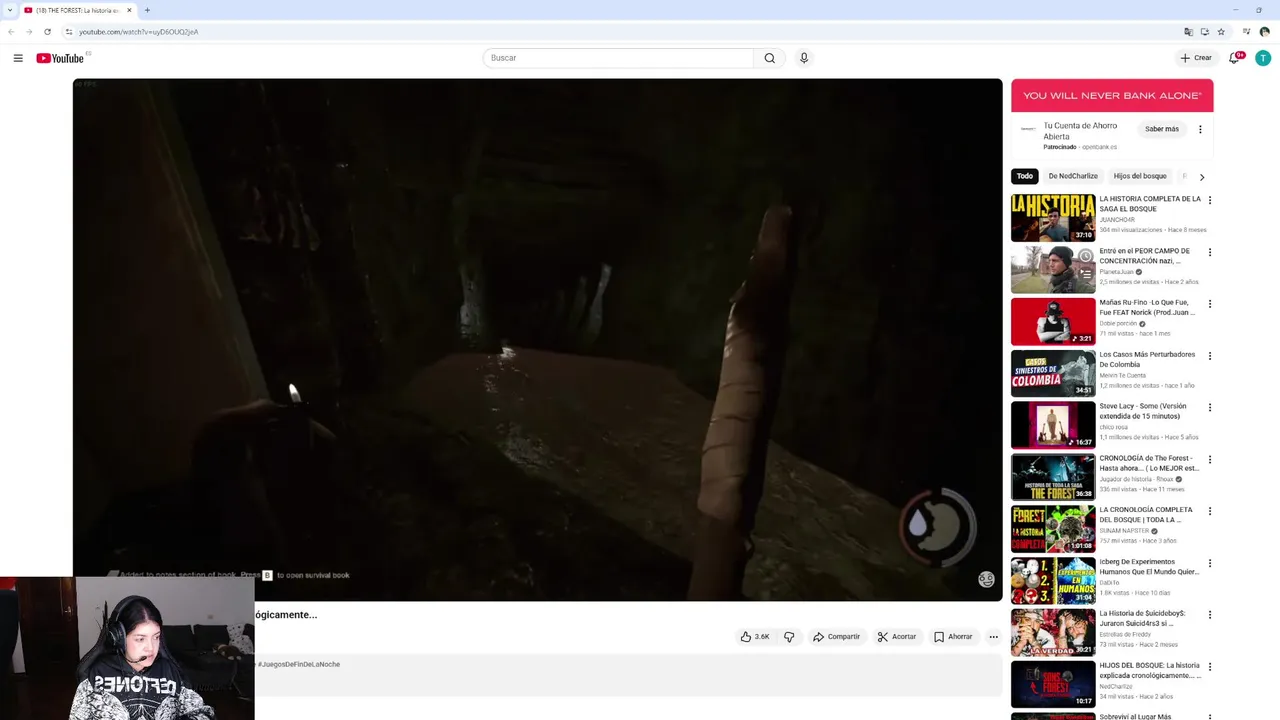This screenshot has height=720, width=1280.
Task: Open options for Iceberg De Experimentos video
Action: tap(1209, 563)
